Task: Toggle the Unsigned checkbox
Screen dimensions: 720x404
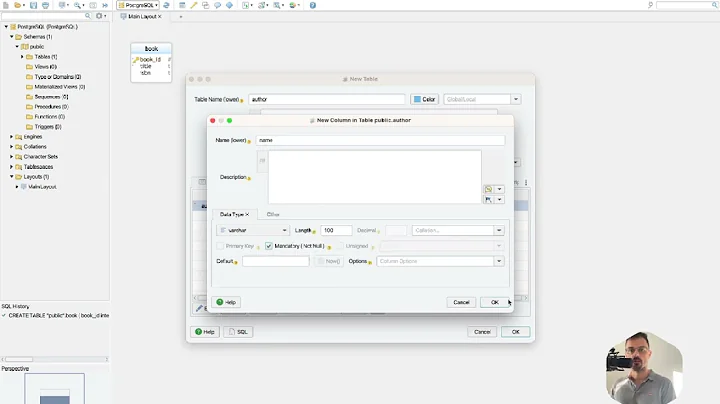Action: [x=340, y=246]
